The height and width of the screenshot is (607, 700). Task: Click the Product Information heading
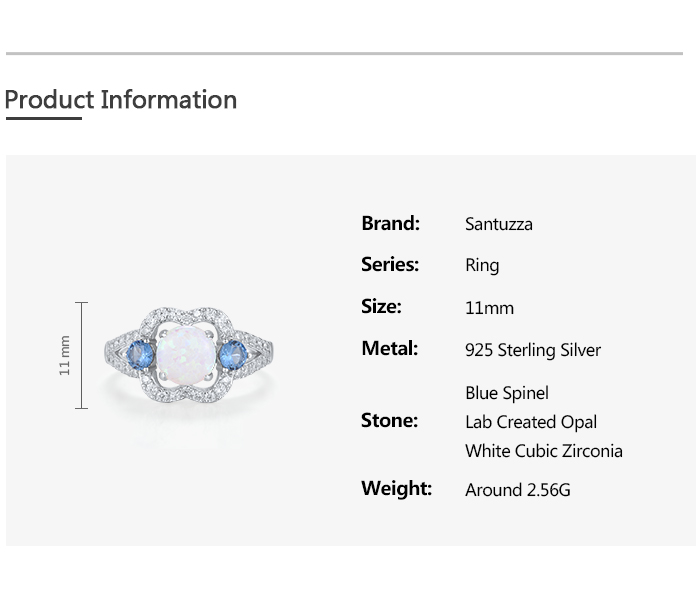pos(121,100)
